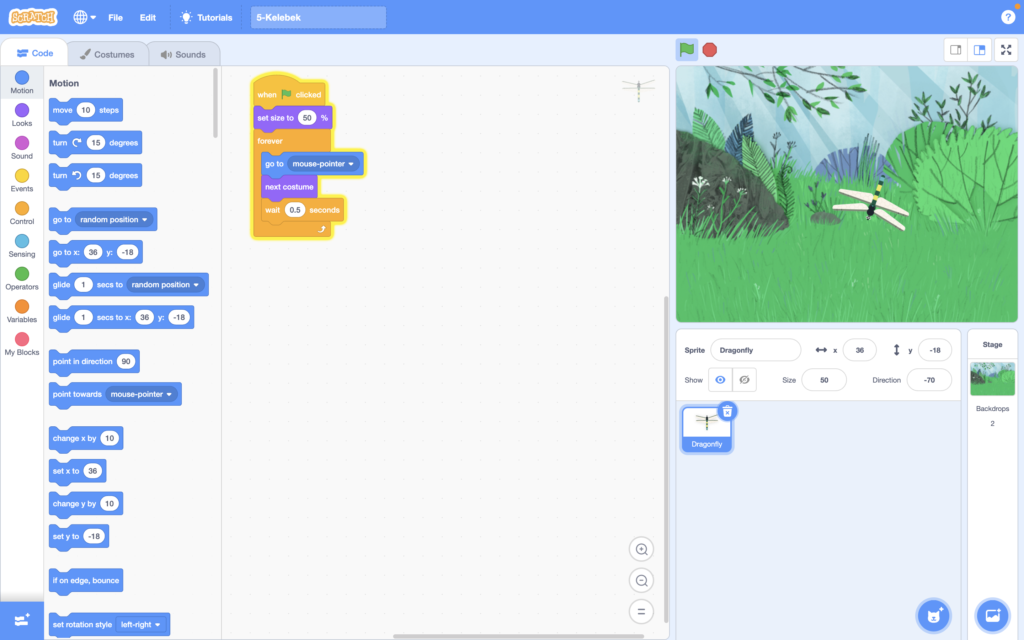This screenshot has height=640, width=1024.
Task: Open the File menu
Action: [115, 17]
